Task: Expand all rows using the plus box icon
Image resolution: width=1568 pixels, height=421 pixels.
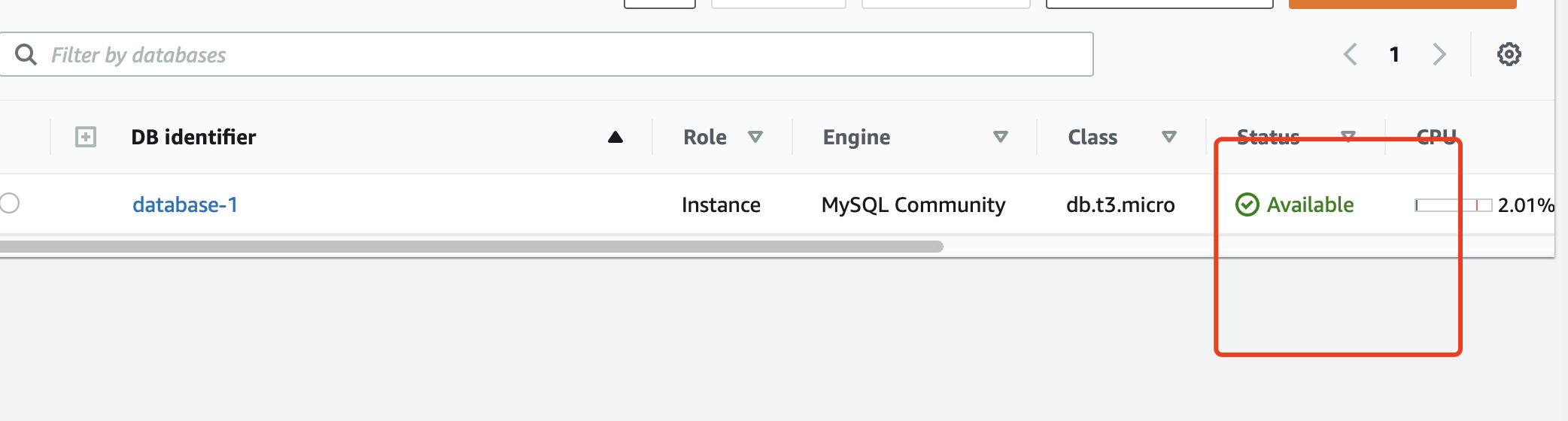Action: (86, 137)
